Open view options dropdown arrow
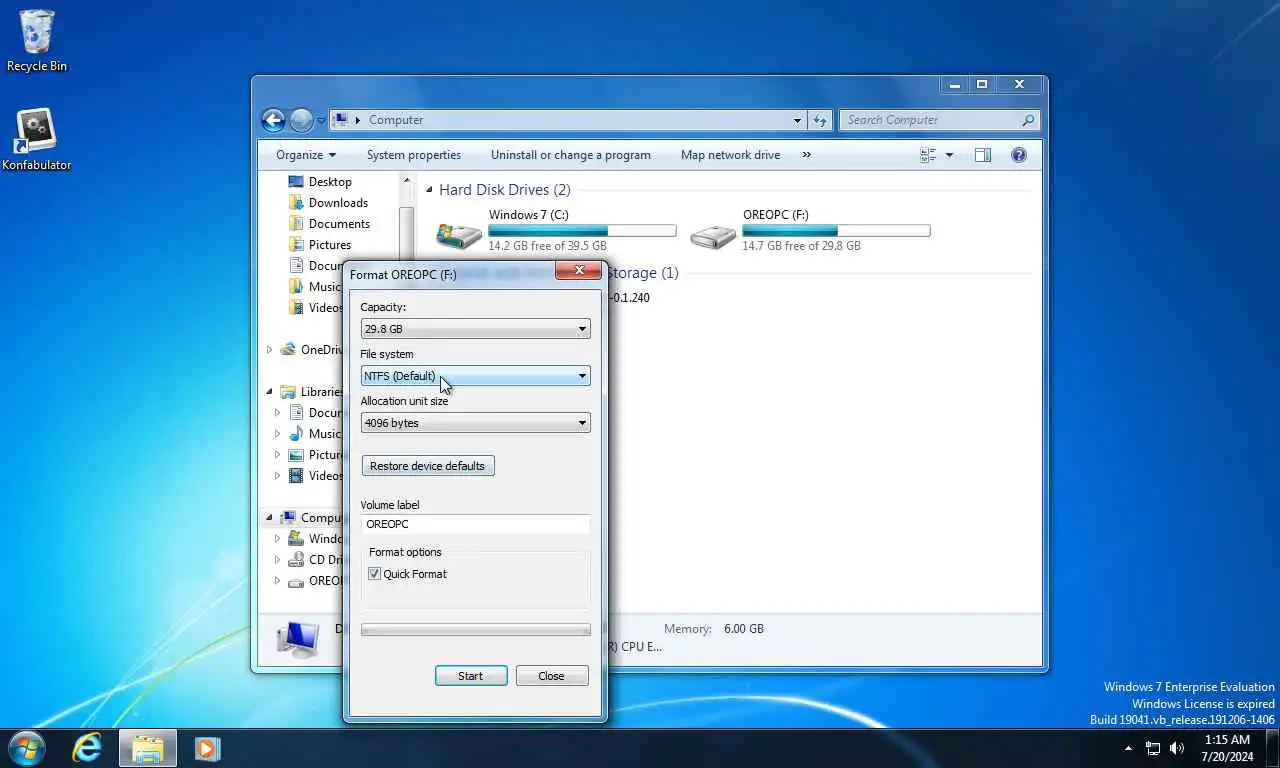The height and width of the screenshot is (768, 1280). (949, 155)
